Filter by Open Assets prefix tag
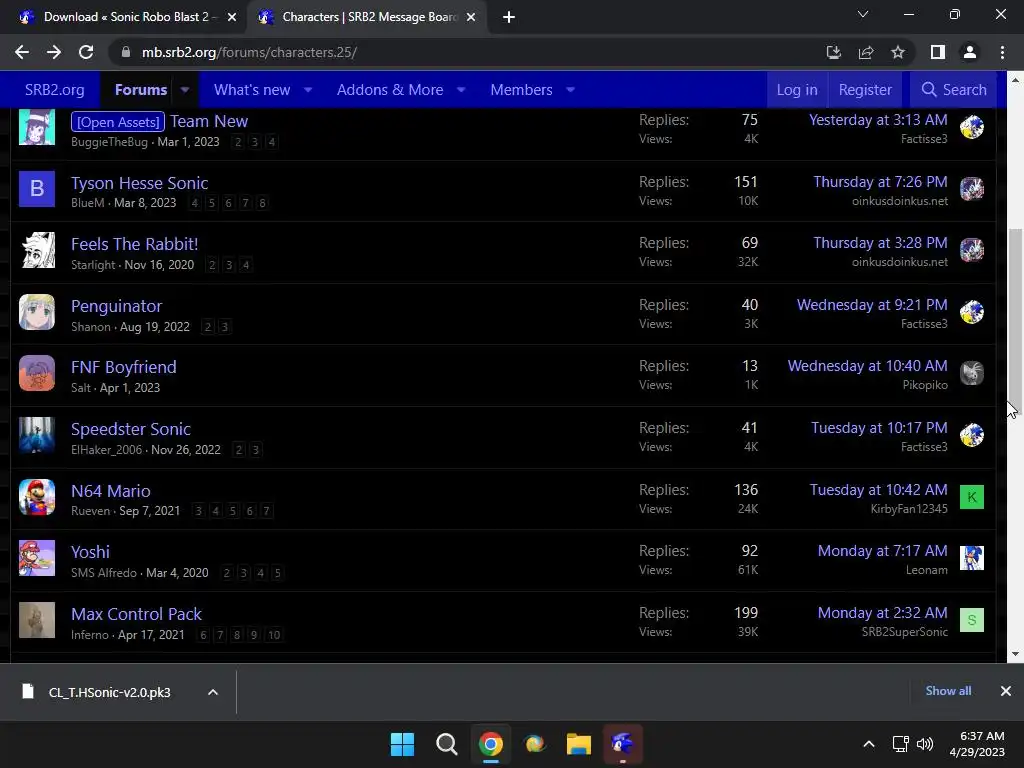1024x768 pixels. point(118,122)
